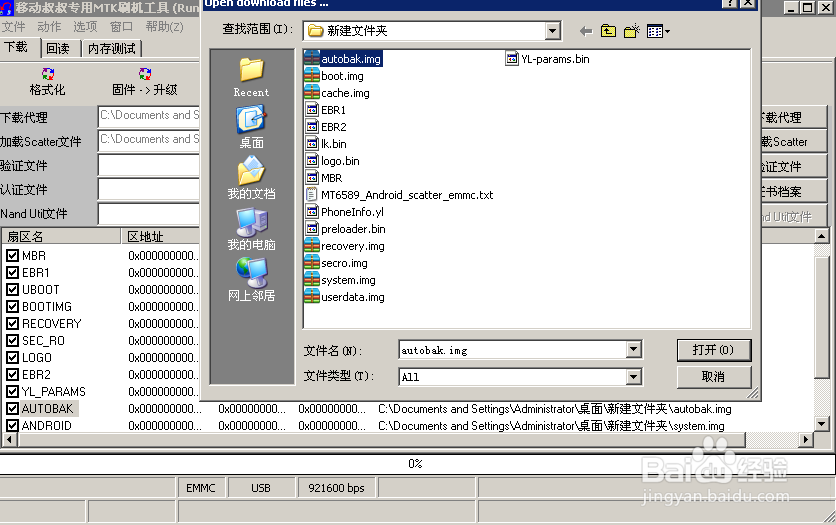Click the dialog's help question mark button

tap(730, 3)
